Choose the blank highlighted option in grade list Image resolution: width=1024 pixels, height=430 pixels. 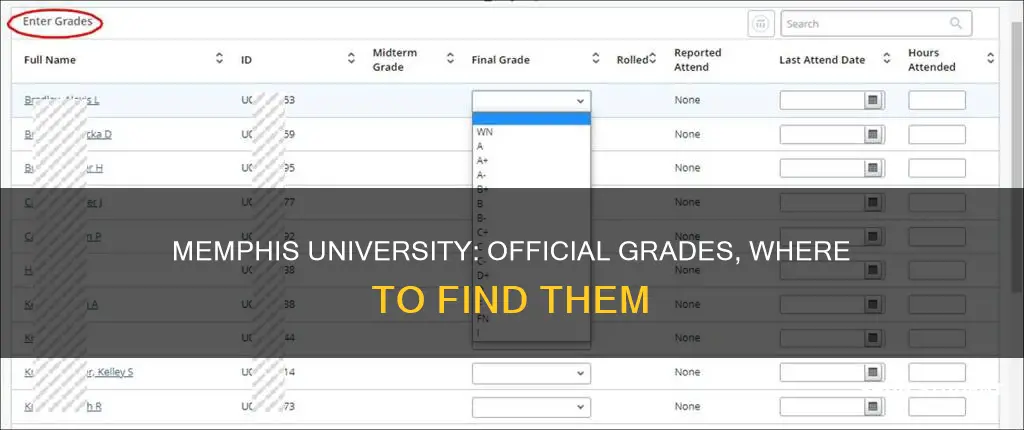(532, 118)
